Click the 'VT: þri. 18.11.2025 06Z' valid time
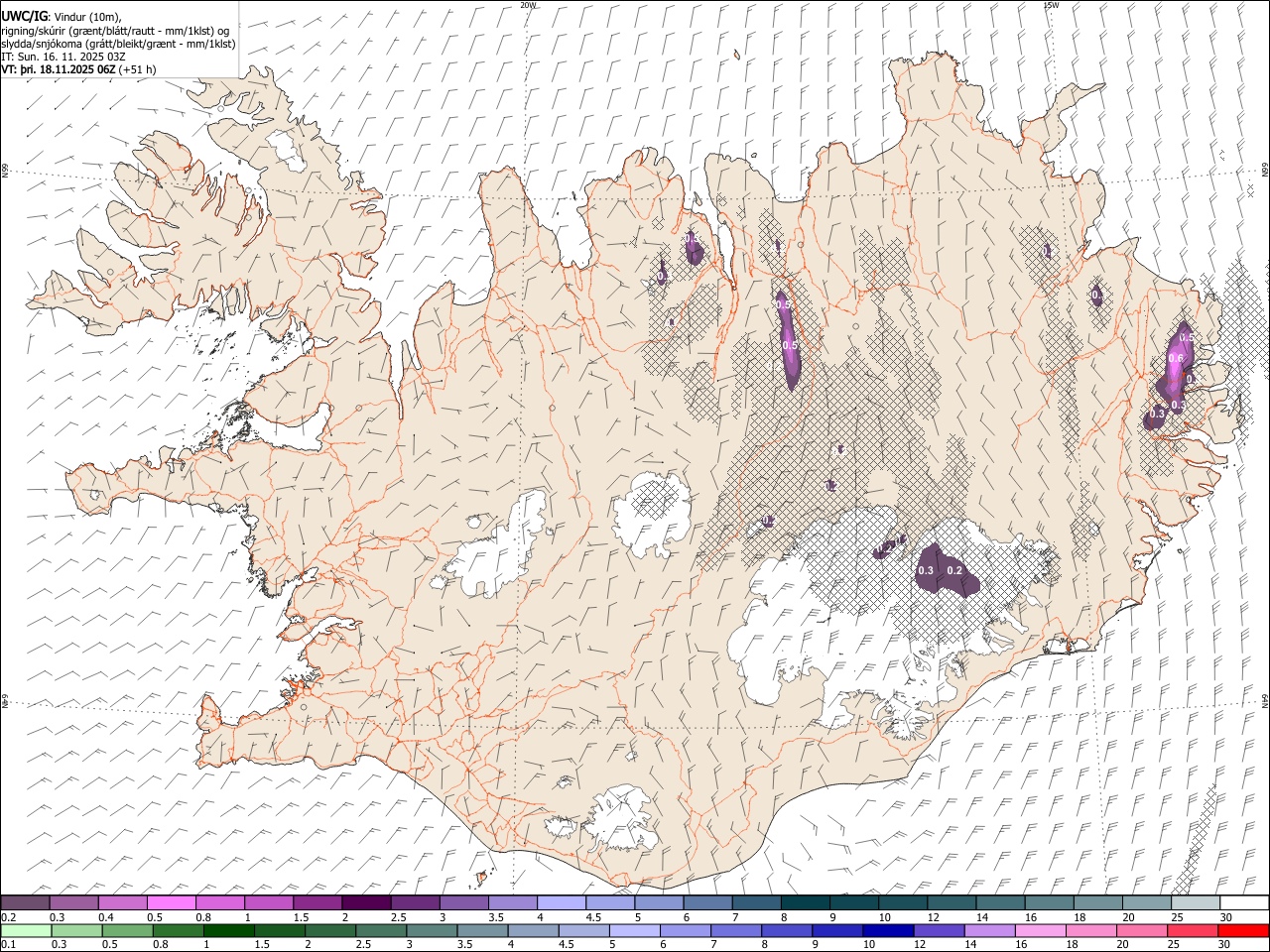 tap(61, 69)
